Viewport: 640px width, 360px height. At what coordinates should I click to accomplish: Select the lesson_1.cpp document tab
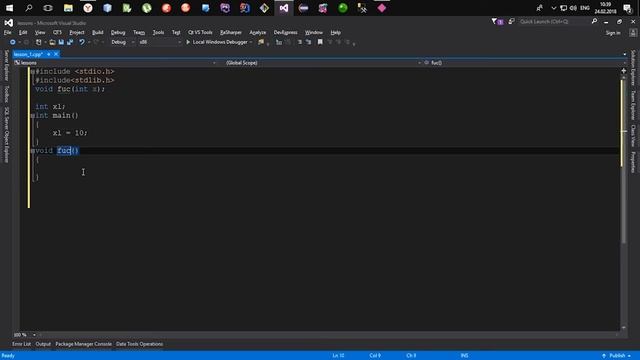click(28, 54)
